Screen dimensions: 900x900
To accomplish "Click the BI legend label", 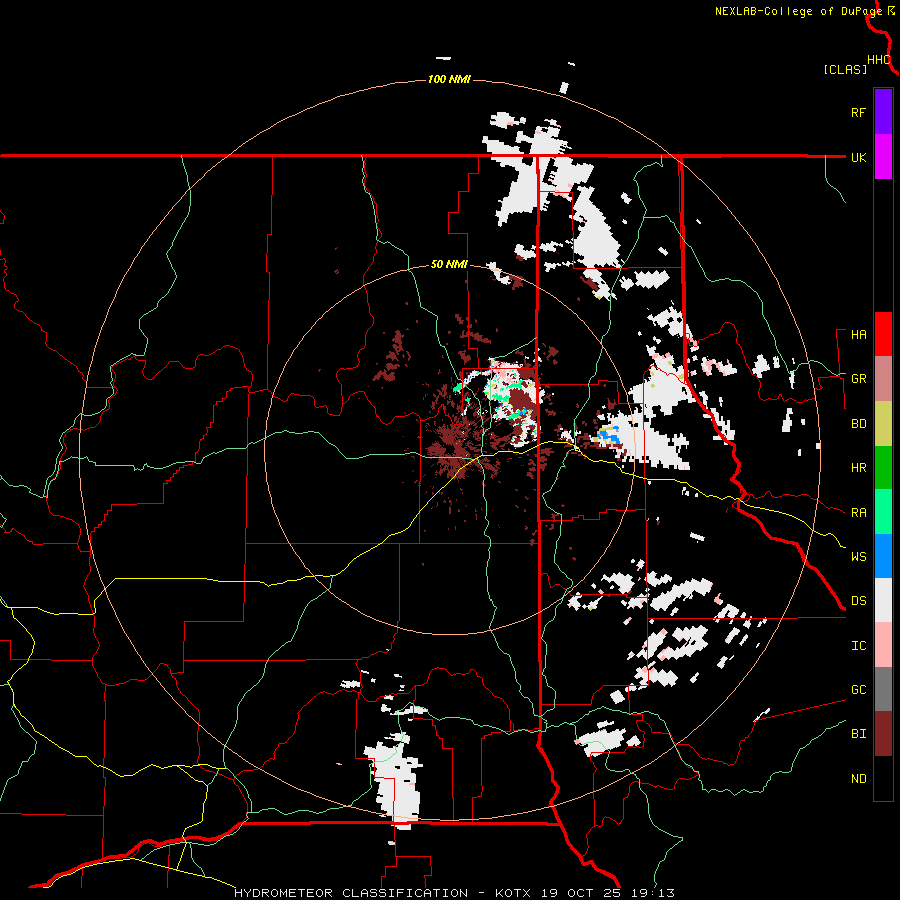I will coord(858,734).
